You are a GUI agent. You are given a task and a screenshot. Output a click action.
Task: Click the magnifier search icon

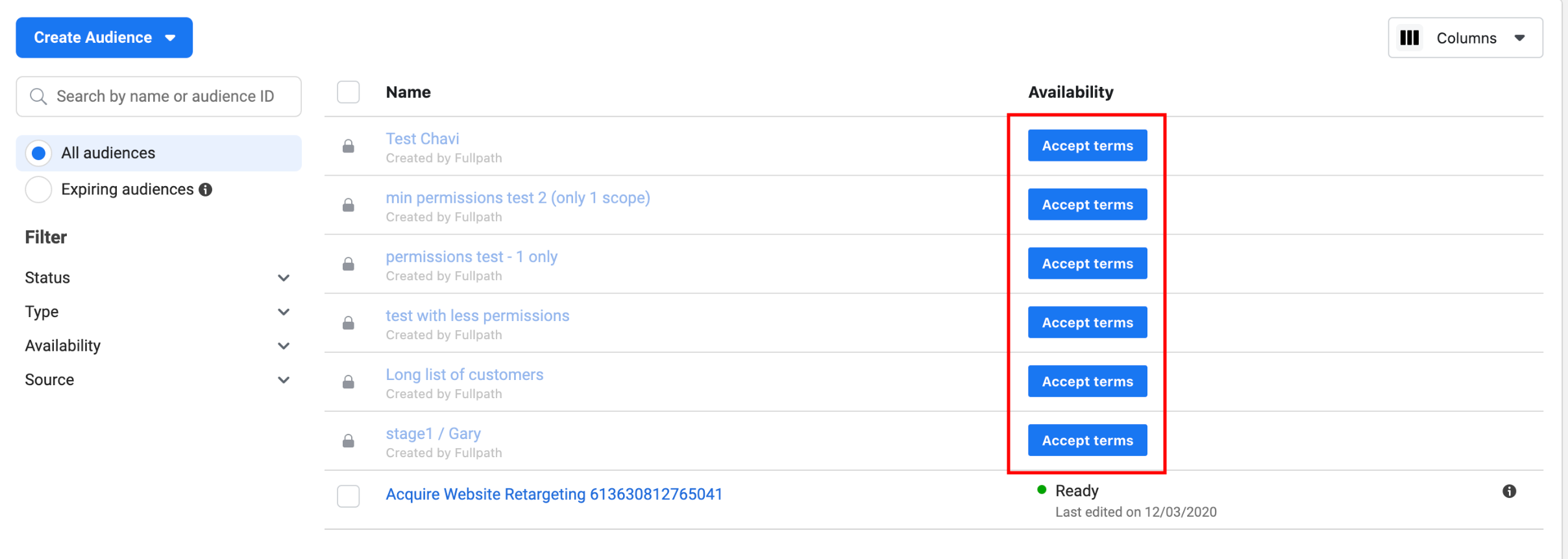(x=39, y=97)
